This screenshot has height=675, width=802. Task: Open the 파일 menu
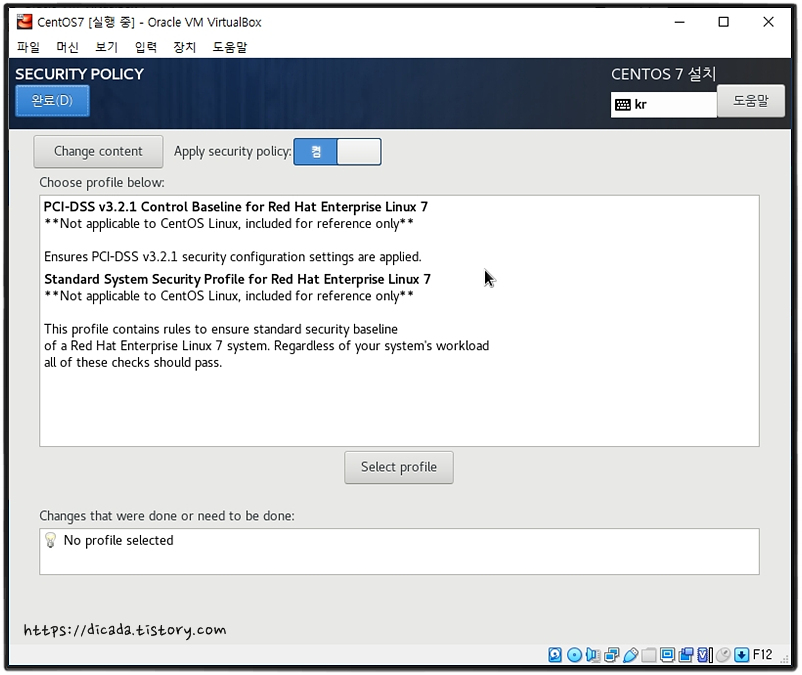click(x=28, y=47)
